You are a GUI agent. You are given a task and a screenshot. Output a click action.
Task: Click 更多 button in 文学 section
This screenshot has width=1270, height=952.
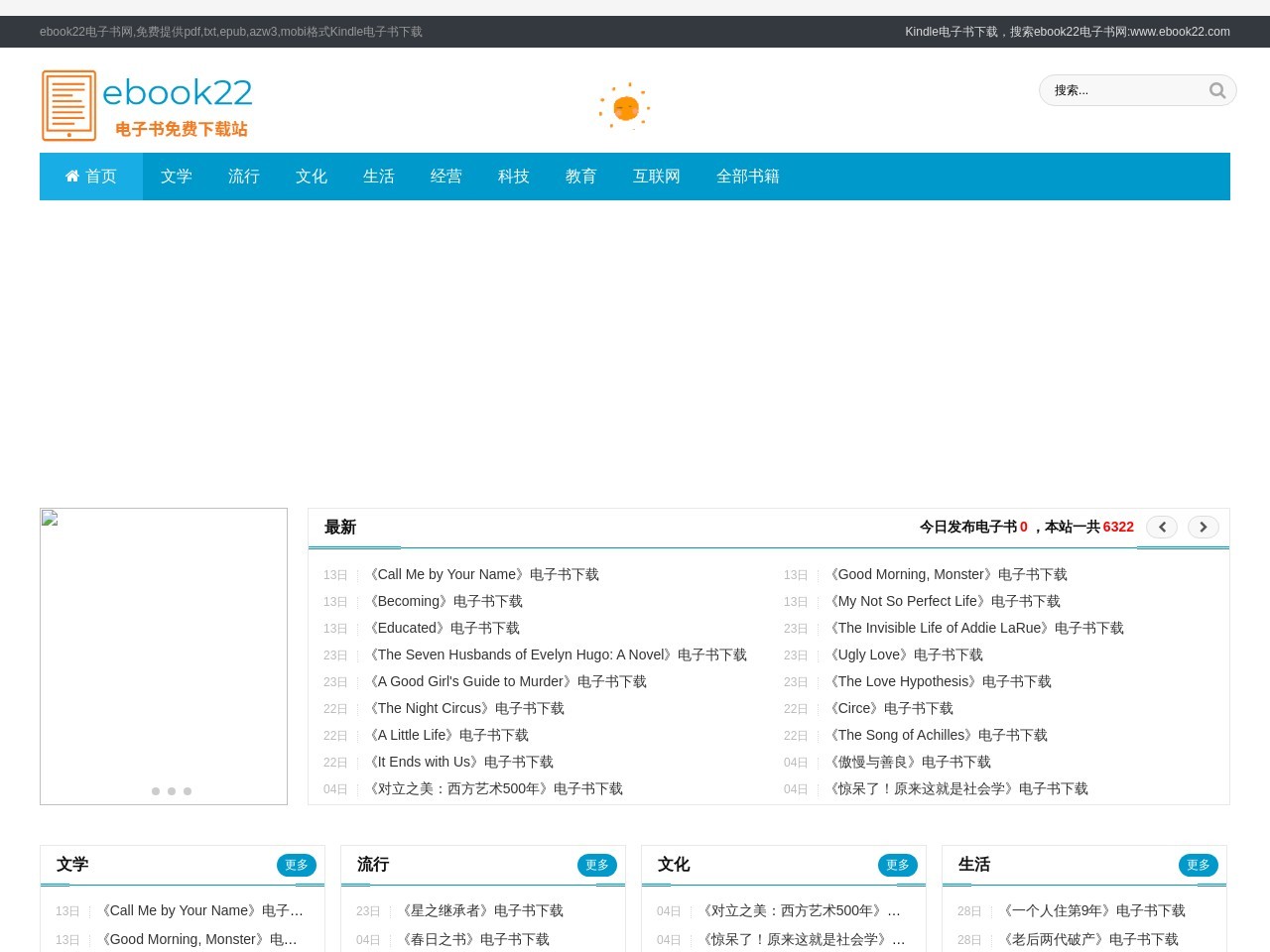[297, 865]
